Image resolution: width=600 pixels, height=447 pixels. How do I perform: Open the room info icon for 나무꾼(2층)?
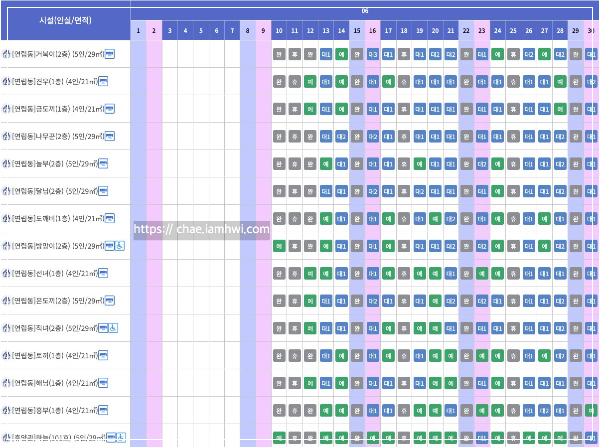point(110,136)
